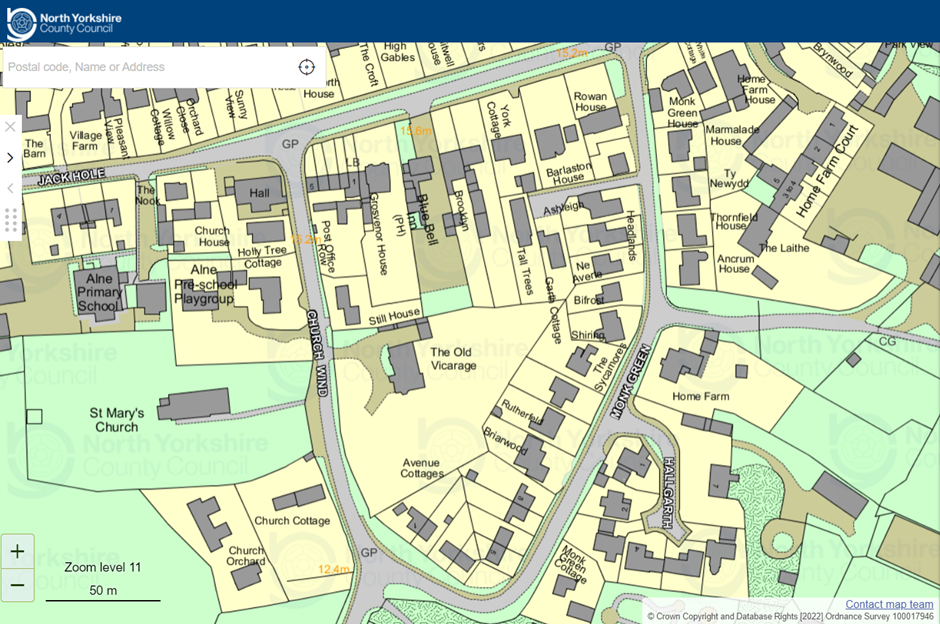This screenshot has height=624, width=940.
Task: Close the side panel with the X icon
Action: pyautogui.click(x=10, y=127)
